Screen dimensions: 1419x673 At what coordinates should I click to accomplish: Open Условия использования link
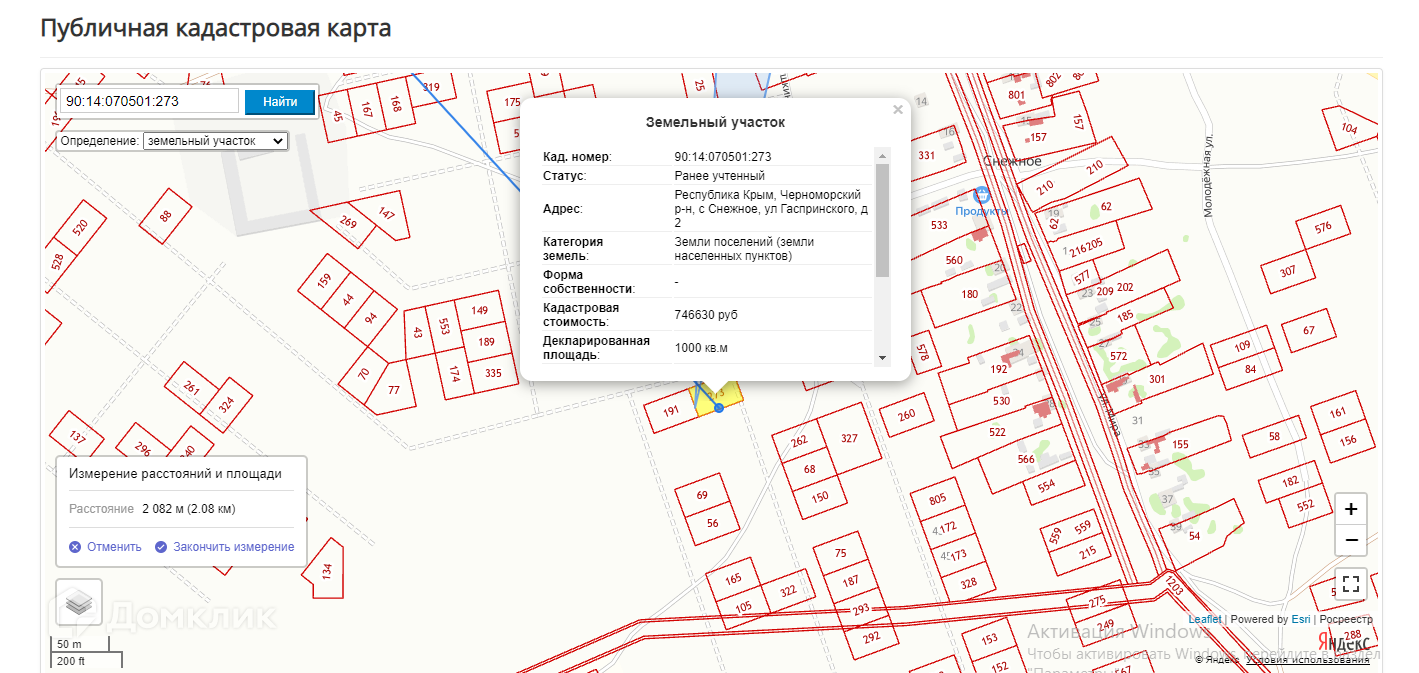coord(1308,659)
